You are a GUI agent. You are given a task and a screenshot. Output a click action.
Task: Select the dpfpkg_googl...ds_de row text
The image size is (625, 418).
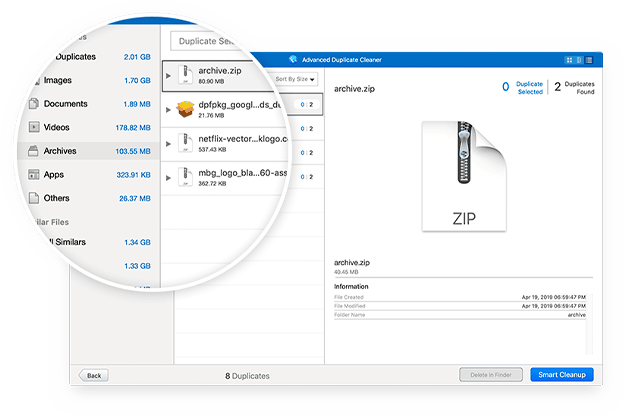point(240,105)
